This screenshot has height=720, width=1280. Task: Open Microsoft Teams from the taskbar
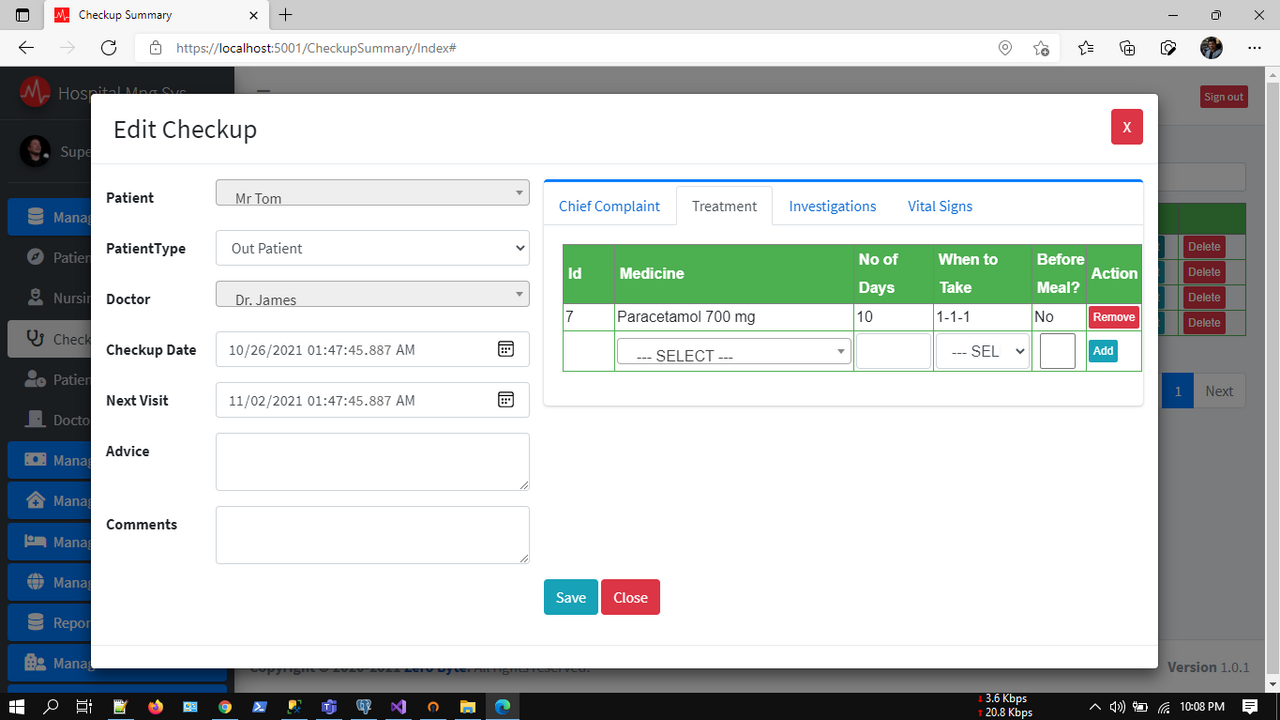(329, 706)
